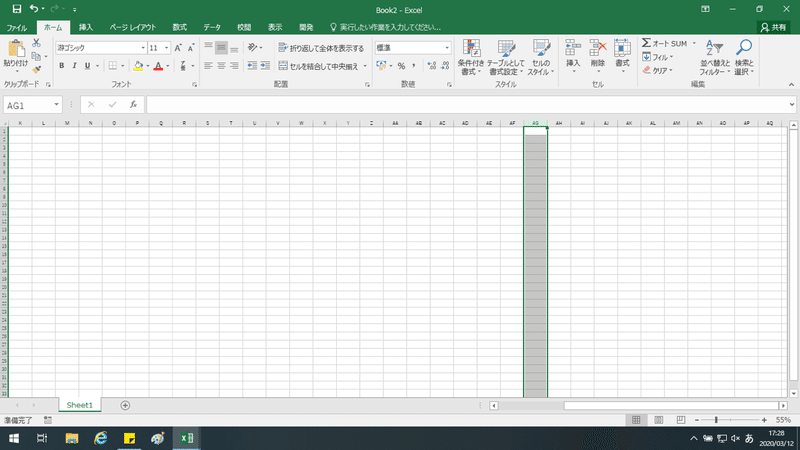The width and height of the screenshot is (800, 450).
Task: Switch to the View (表示) tab
Action: click(275, 28)
